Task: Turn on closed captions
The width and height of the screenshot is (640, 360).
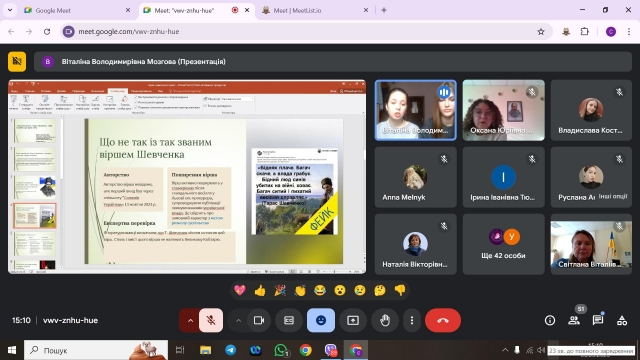Action: [289, 320]
